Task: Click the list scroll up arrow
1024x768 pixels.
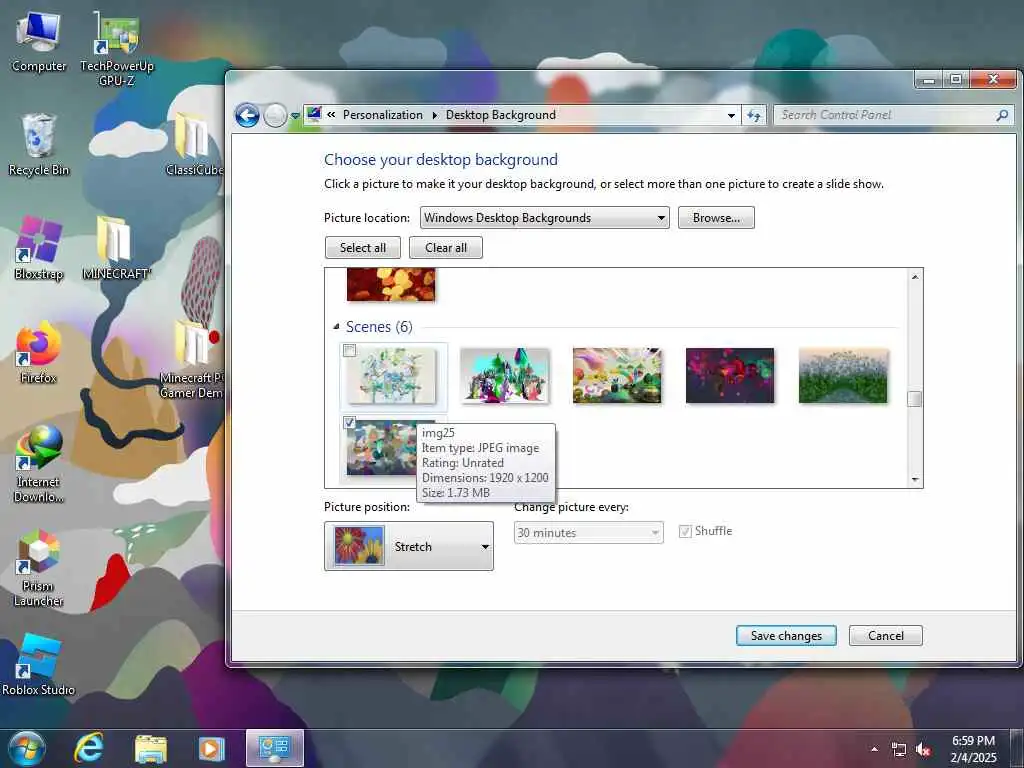Action: pyautogui.click(x=914, y=277)
